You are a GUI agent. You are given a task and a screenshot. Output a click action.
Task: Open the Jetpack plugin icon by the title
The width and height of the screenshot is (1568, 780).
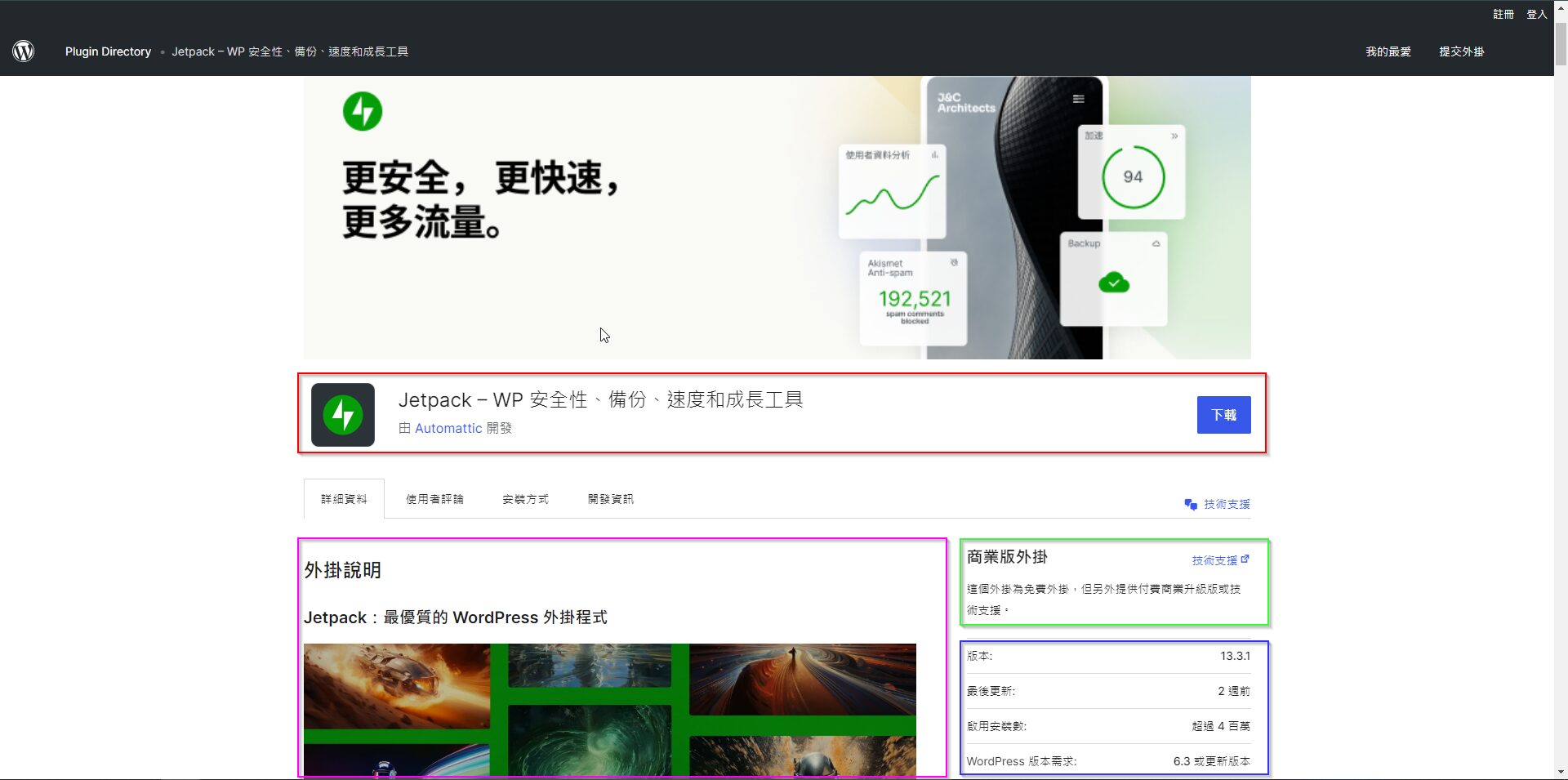point(343,415)
